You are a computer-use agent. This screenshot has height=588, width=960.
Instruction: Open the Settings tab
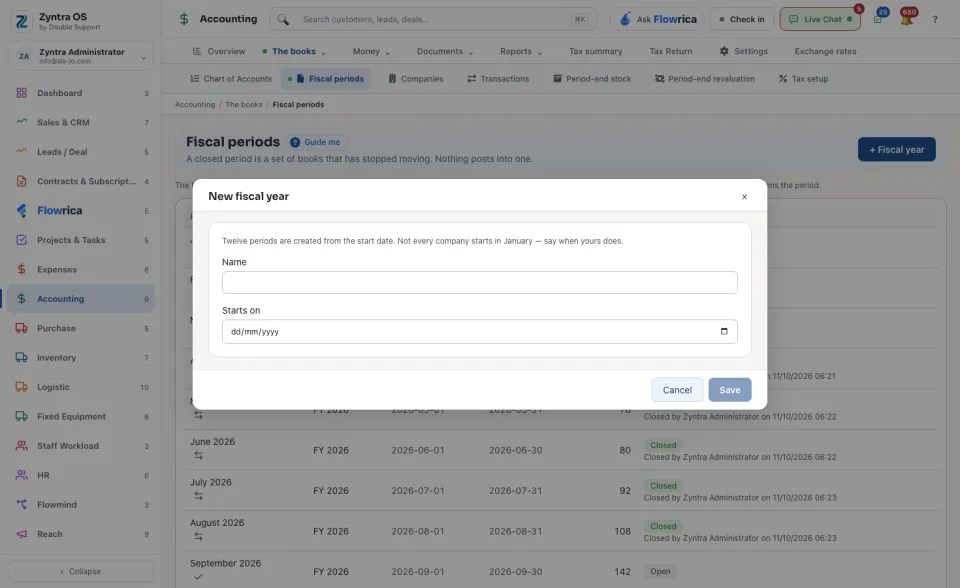coord(743,51)
